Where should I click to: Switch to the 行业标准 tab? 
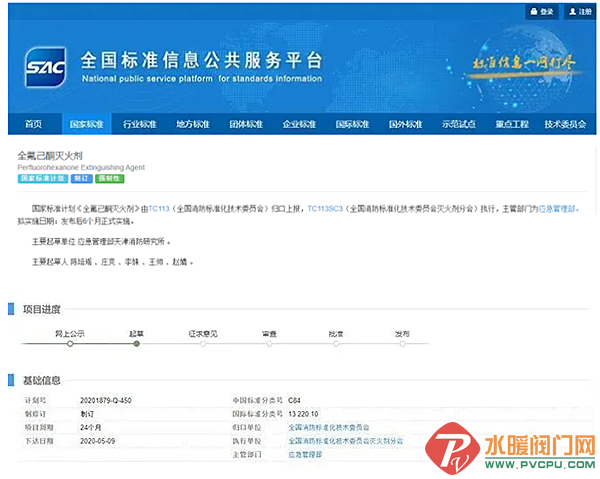point(140,124)
